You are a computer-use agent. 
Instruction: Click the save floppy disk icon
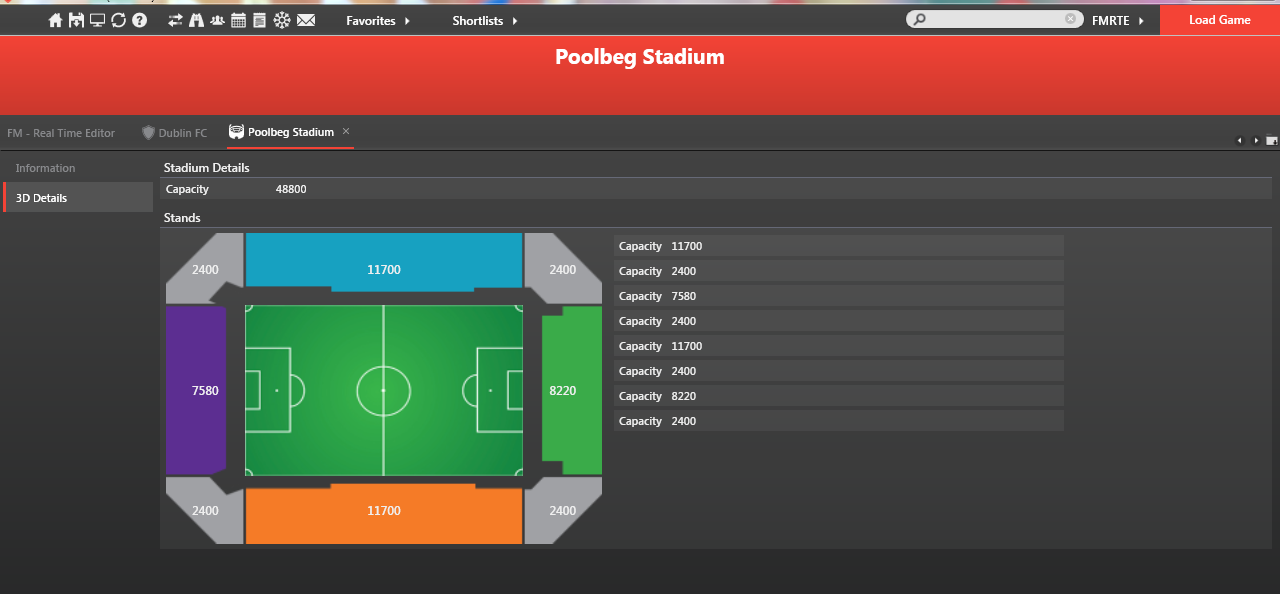[76, 20]
